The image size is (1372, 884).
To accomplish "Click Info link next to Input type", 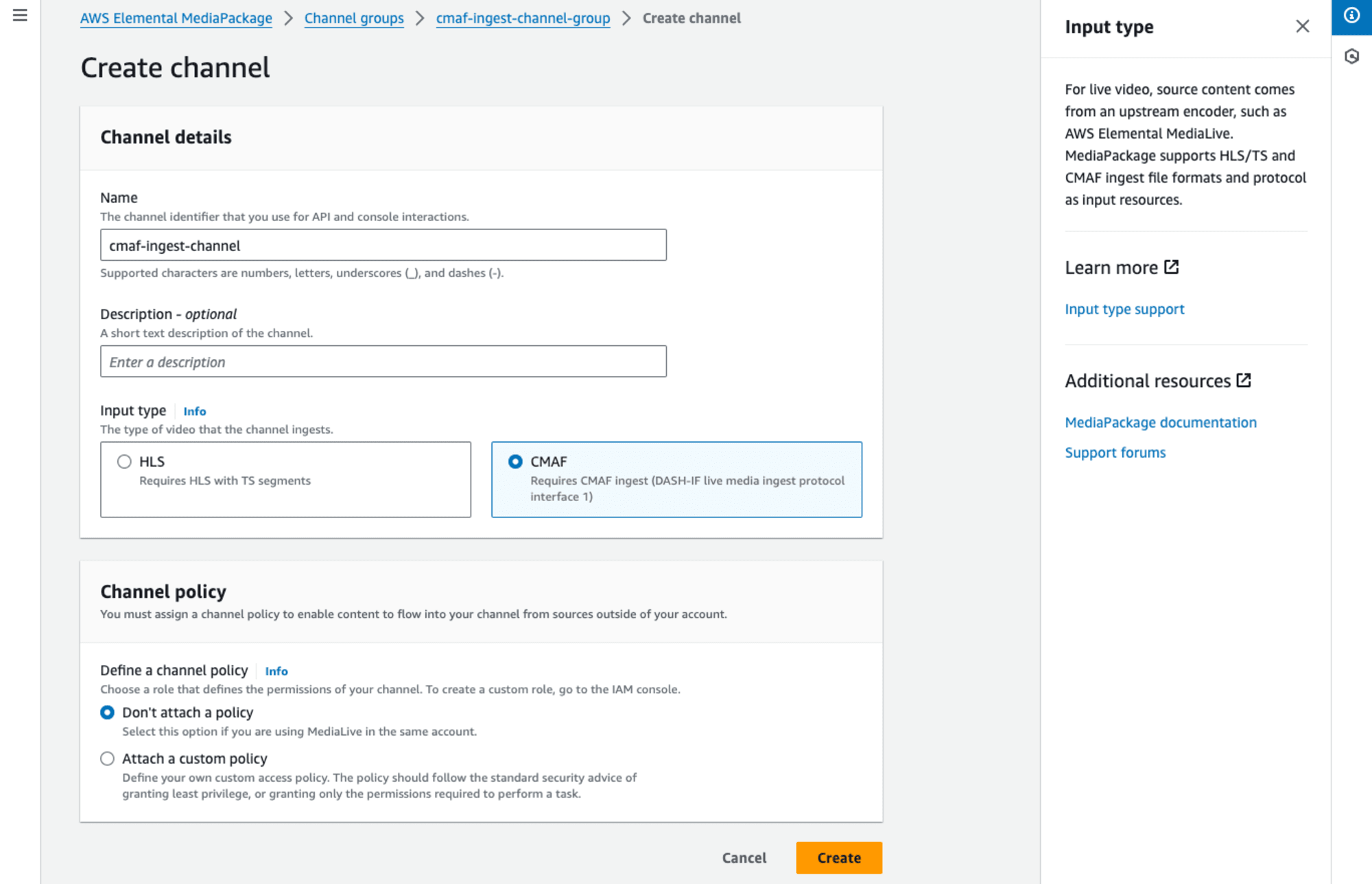I will (195, 411).
